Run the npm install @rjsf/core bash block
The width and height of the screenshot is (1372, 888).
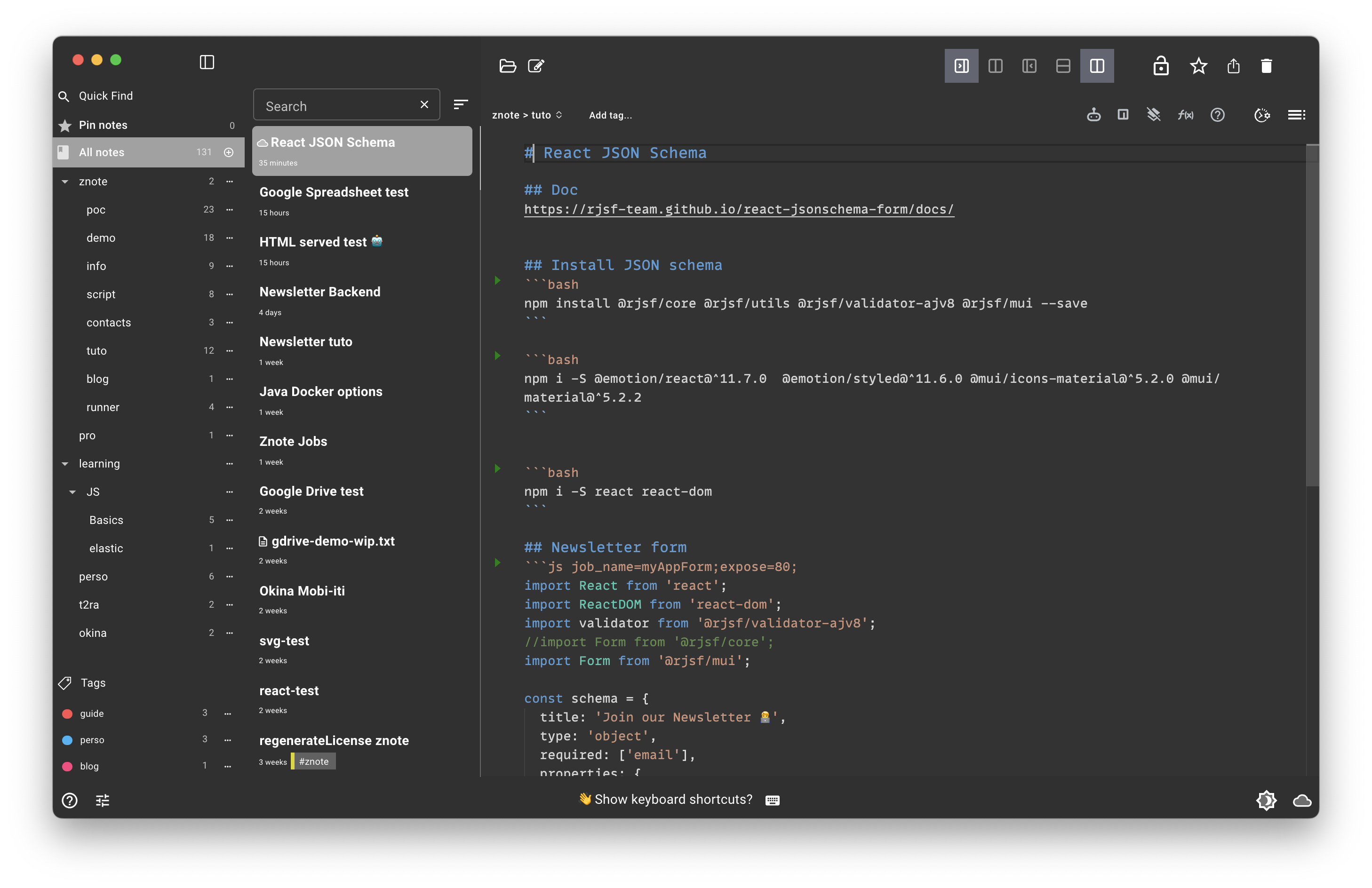pos(497,281)
